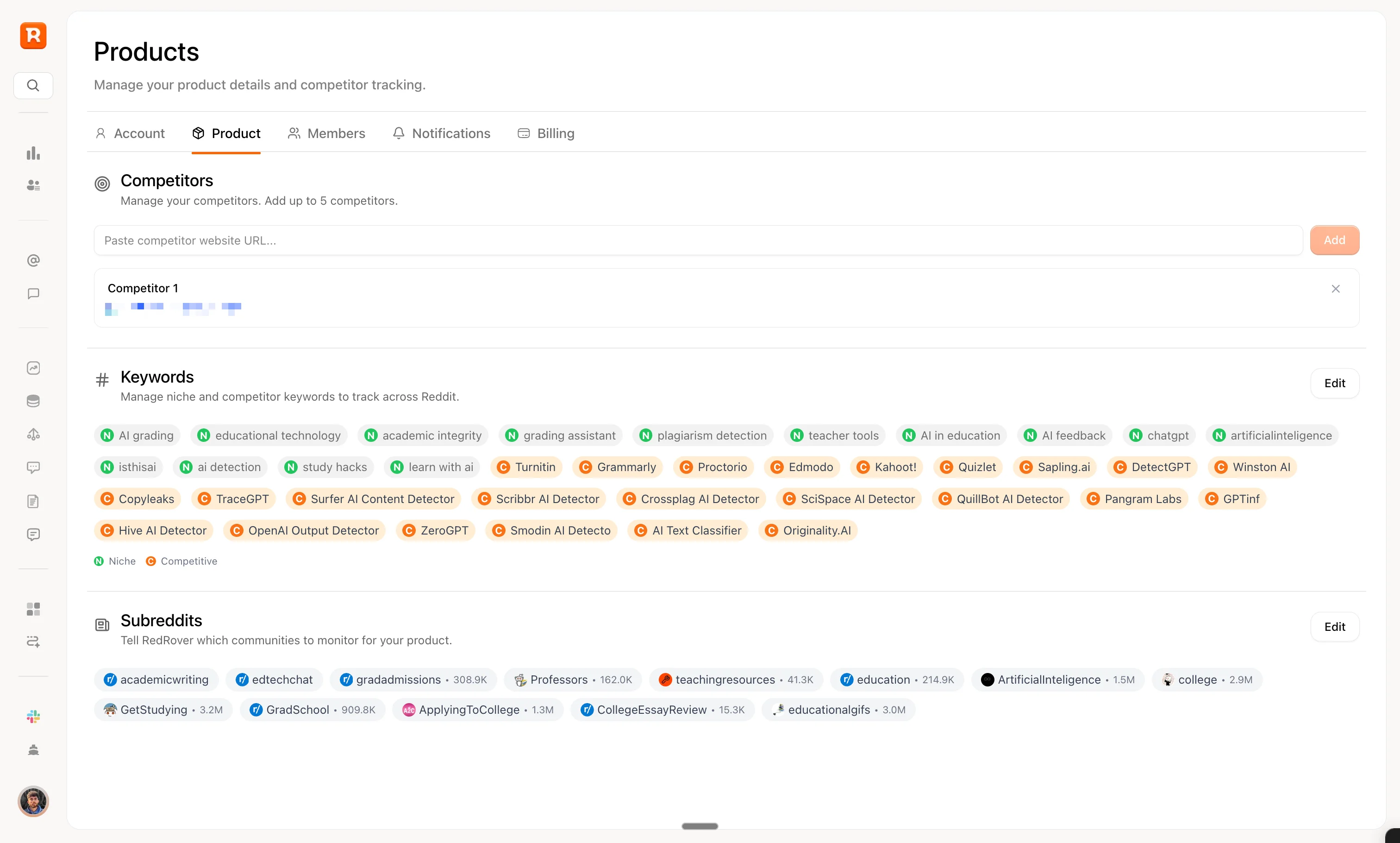Open the audience people icon in sidebar
The image size is (1400, 843).
tap(33, 185)
